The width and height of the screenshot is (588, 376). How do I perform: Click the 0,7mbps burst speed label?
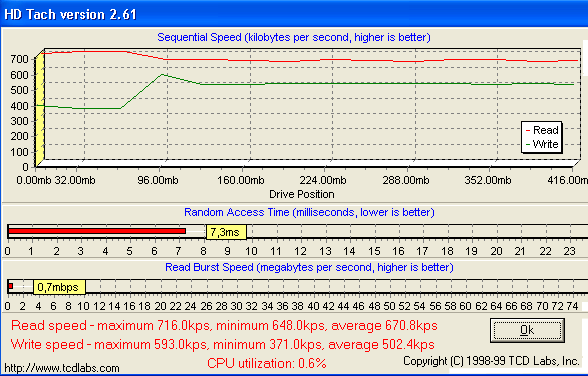coord(59,287)
